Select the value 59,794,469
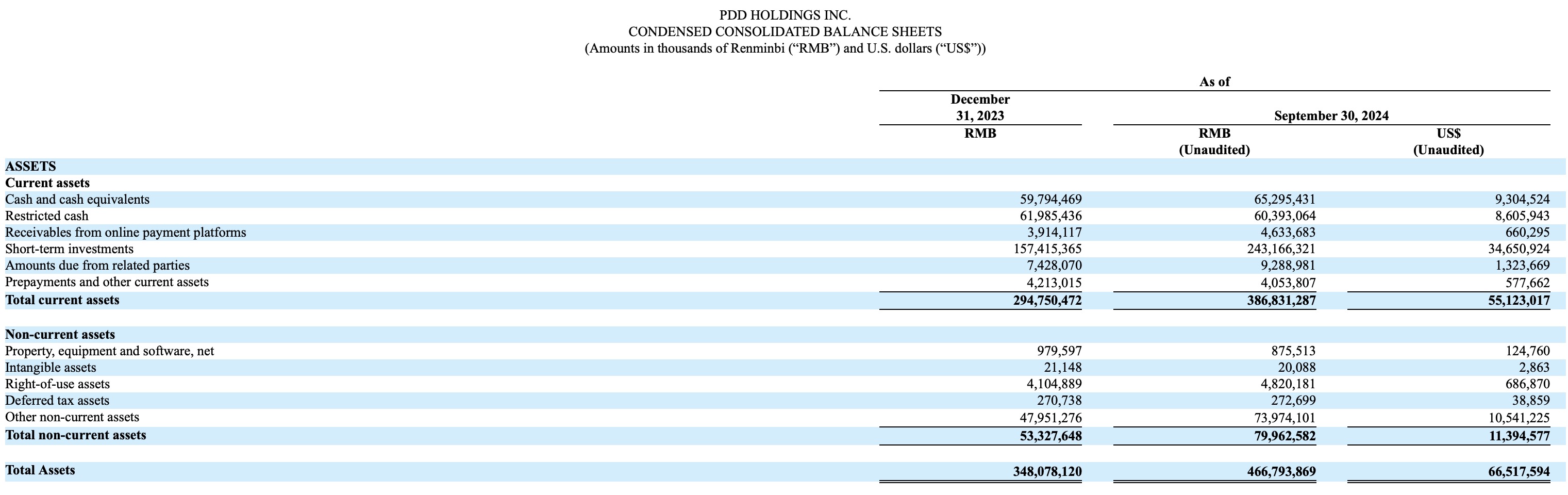Viewport: 1568px width, 495px height. (1050, 199)
